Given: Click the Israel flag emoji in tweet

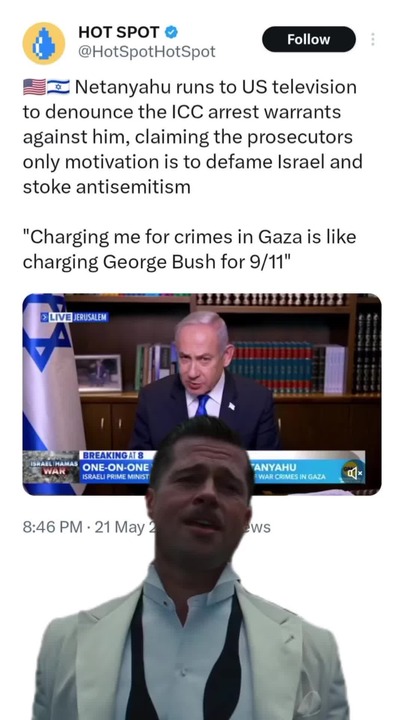Looking at the screenshot, I should pyautogui.click(x=58, y=87).
